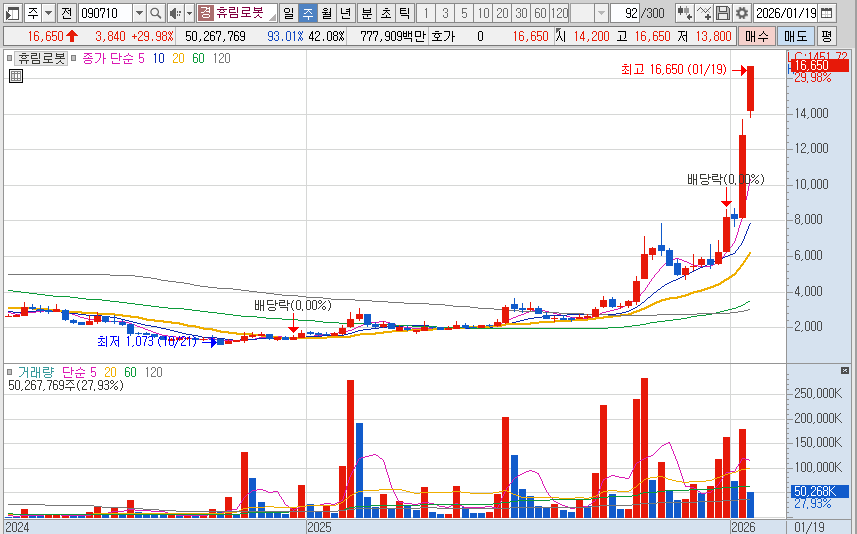Click the 평 button
This screenshot has height=534, width=857.
(826, 36)
